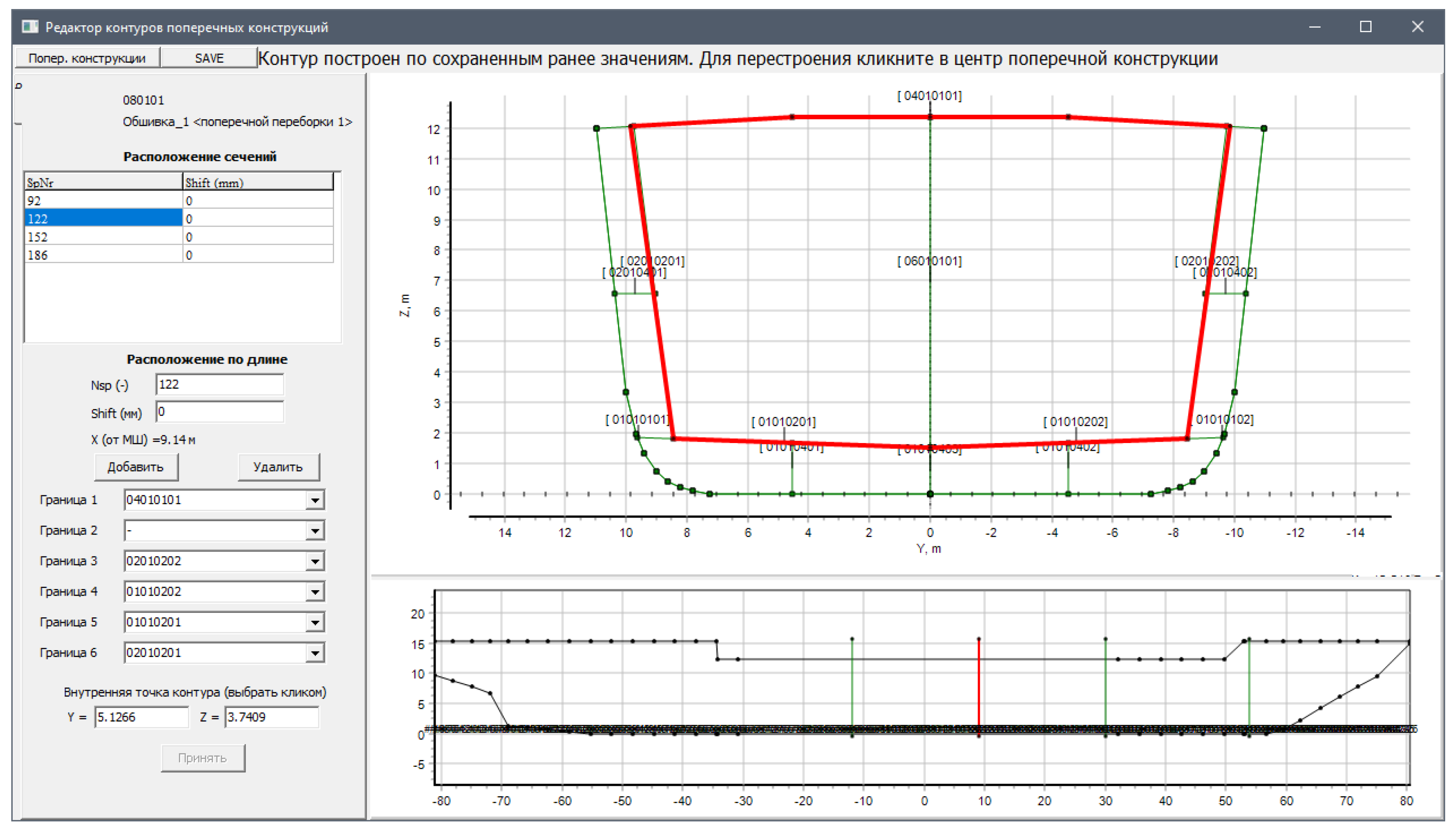The width and height of the screenshot is (1456, 830).
Task: Click the Z coordinate input field
Action: coord(271,717)
